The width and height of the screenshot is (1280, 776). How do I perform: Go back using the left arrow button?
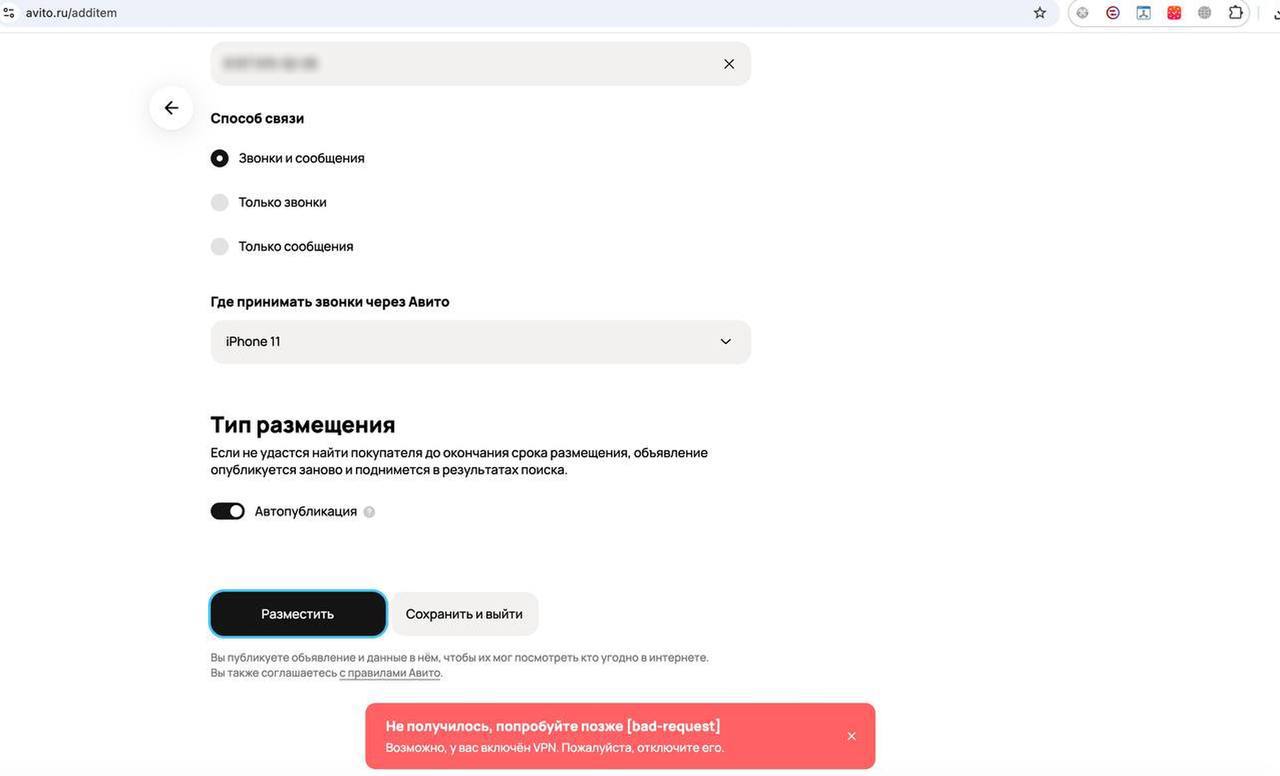click(171, 108)
